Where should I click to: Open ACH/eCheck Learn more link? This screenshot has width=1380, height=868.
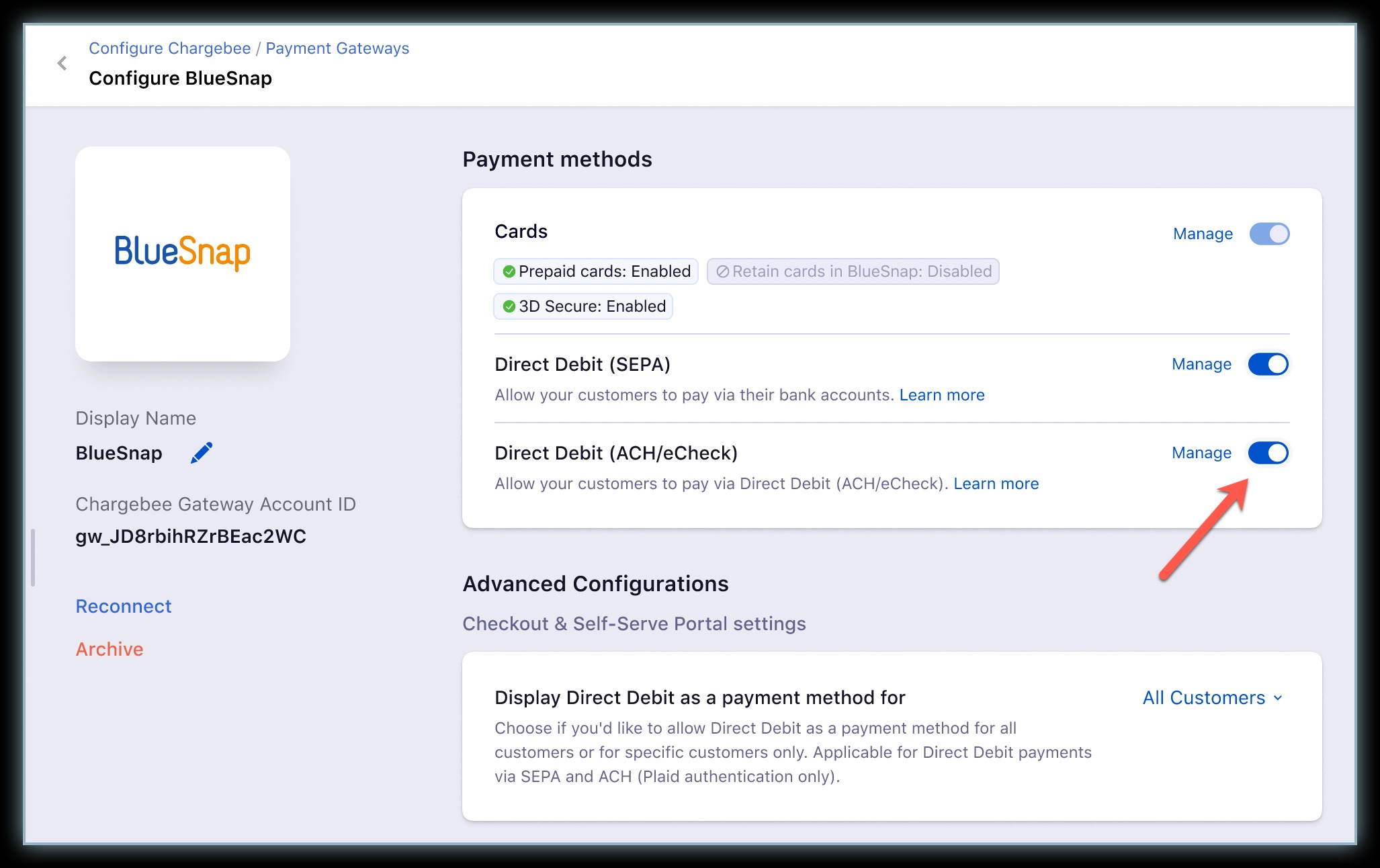[x=996, y=484]
